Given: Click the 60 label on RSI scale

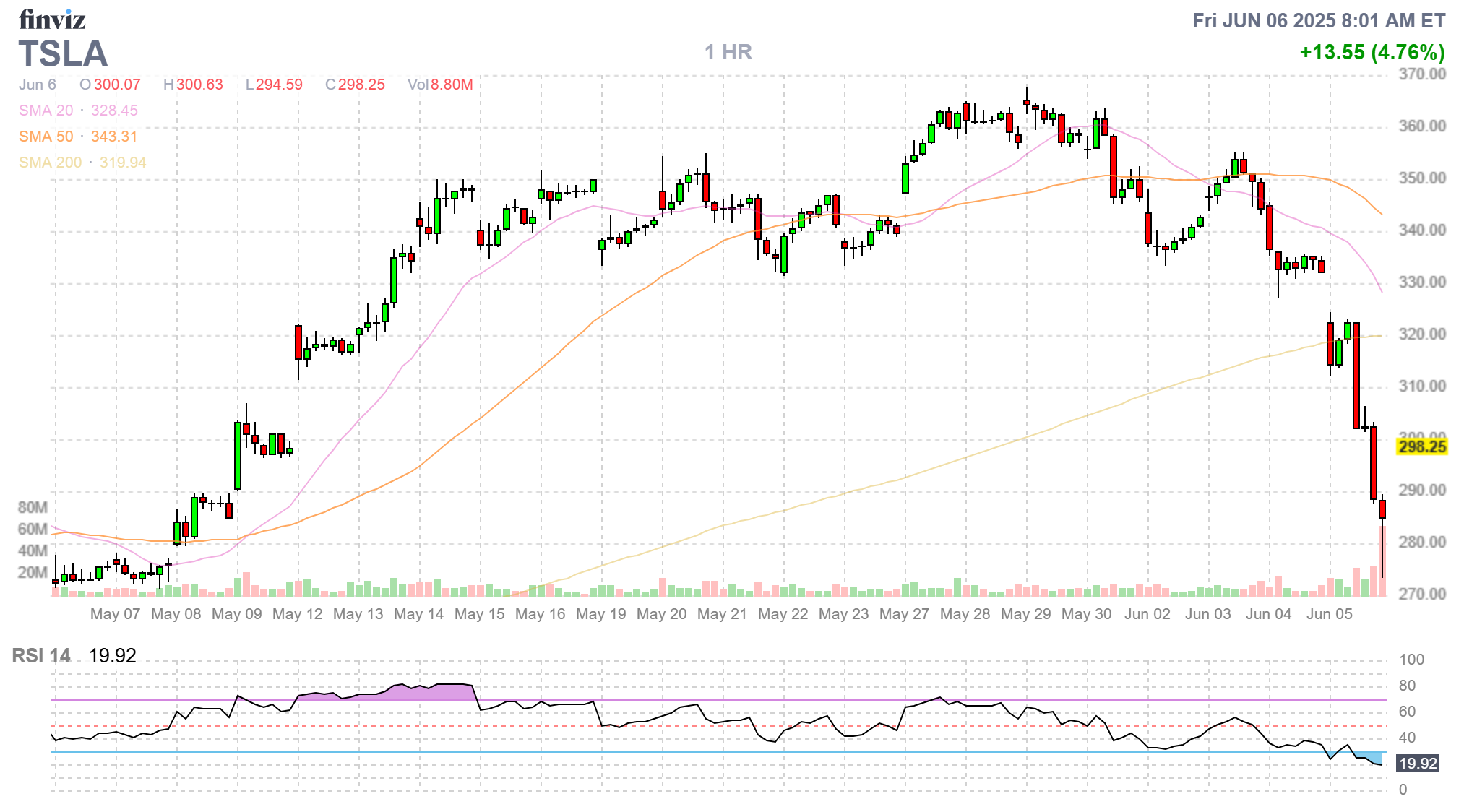Looking at the screenshot, I should click(1408, 712).
